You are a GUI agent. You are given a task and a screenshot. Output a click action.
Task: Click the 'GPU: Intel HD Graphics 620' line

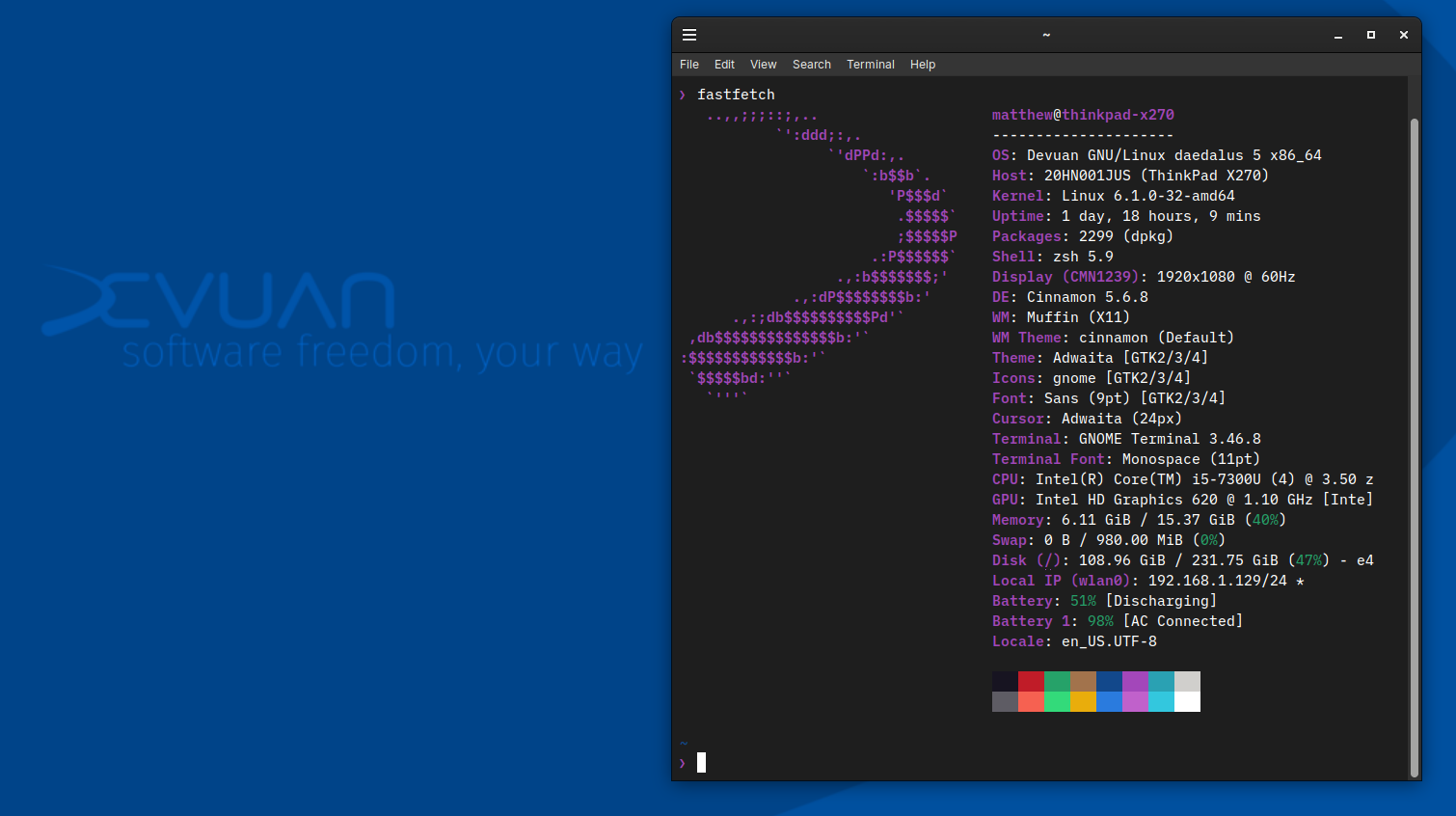click(x=1183, y=500)
